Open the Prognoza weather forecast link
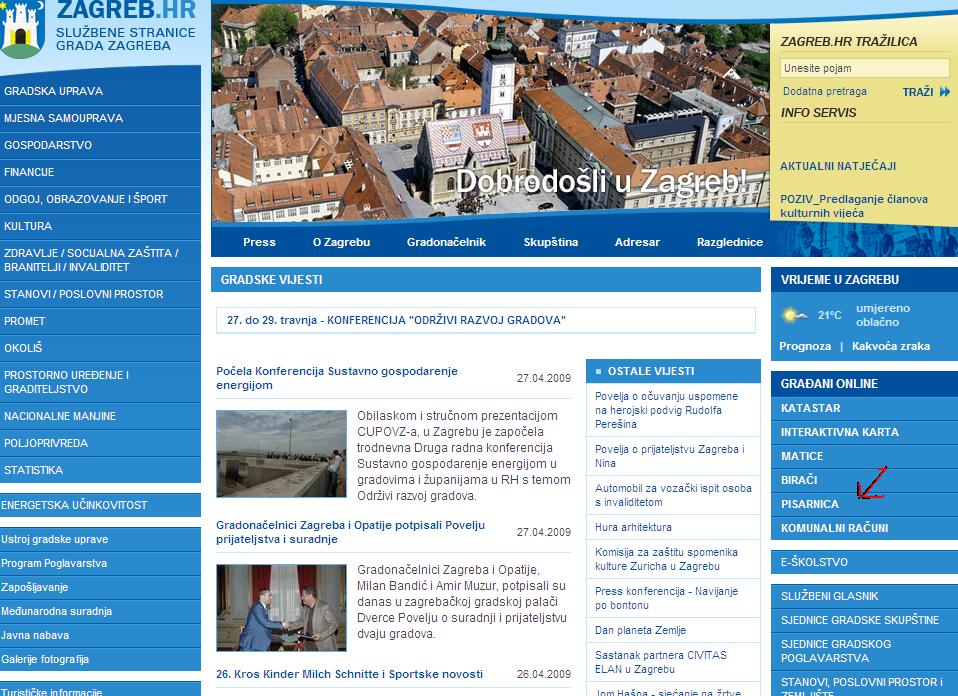This screenshot has height=696, width=958. (x=806, y=345)
